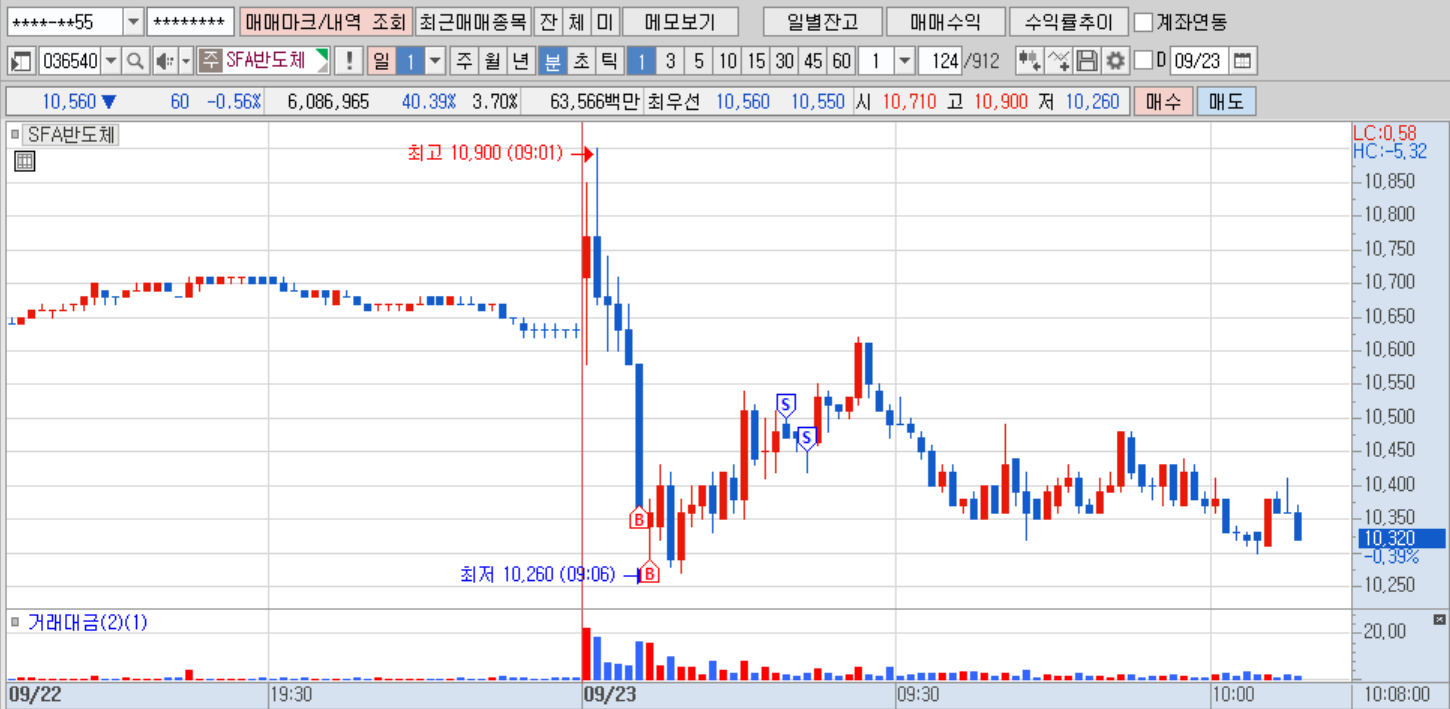Click the 최고 10,900 (09:01) label
Viewport: 1450px width, 709px height.
point(485,153)
